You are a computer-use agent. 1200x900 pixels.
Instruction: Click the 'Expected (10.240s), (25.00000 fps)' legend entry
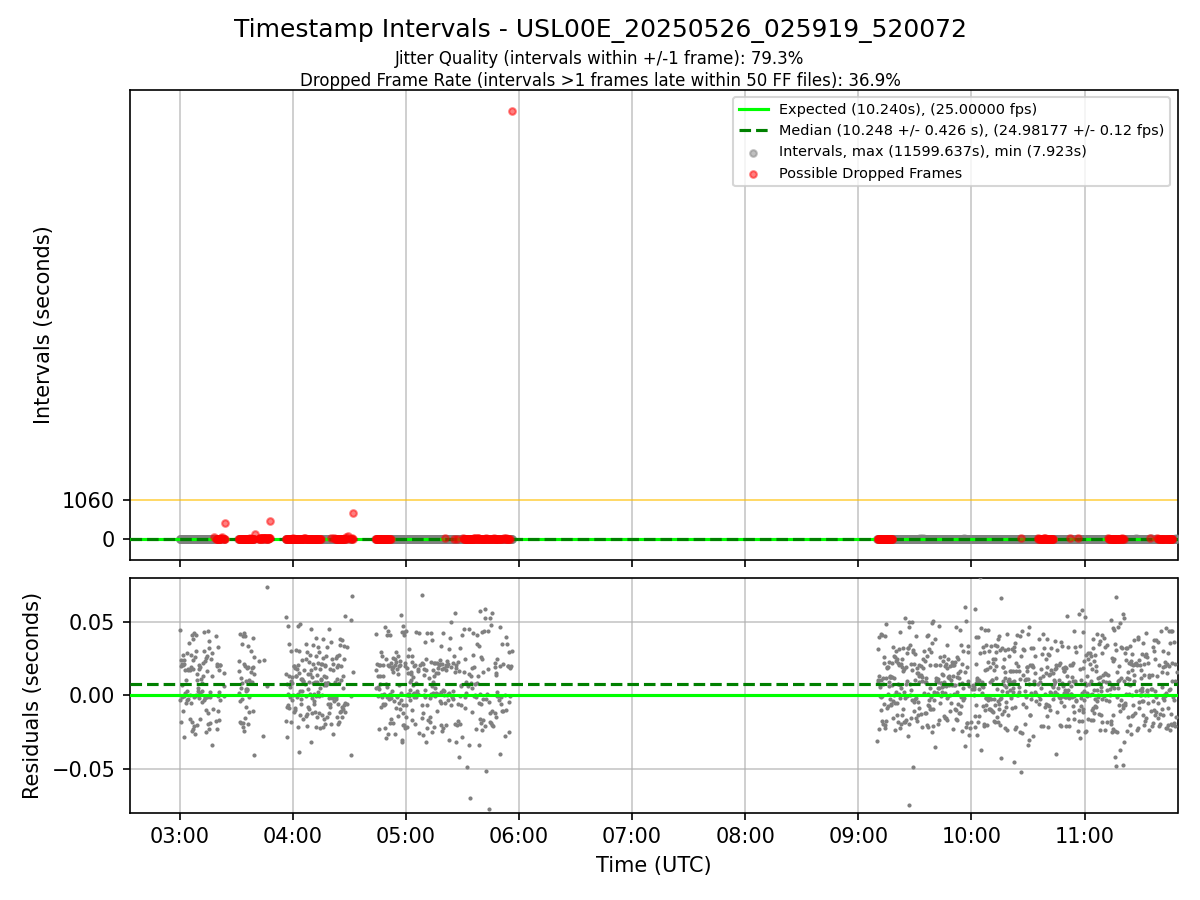(x=908, y=109)
